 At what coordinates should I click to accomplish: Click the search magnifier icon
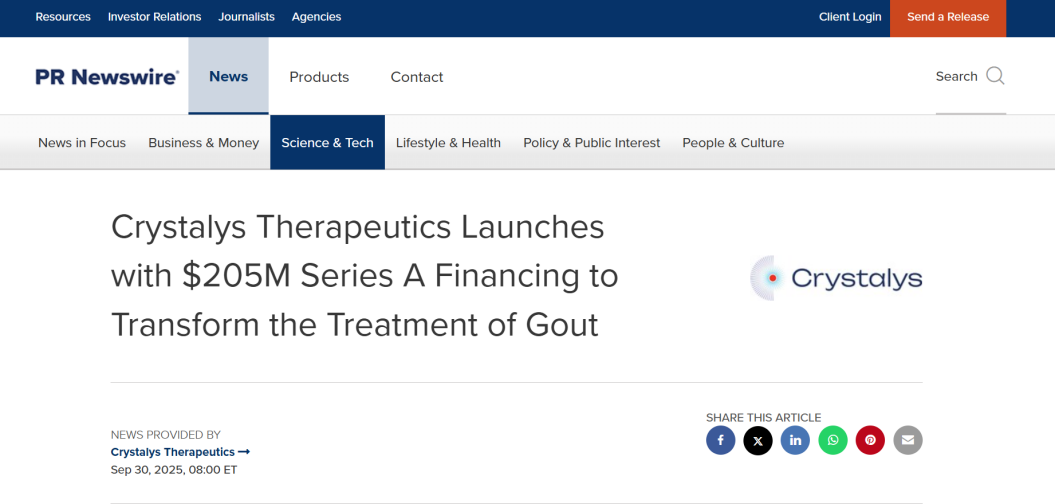coord(995,76)
